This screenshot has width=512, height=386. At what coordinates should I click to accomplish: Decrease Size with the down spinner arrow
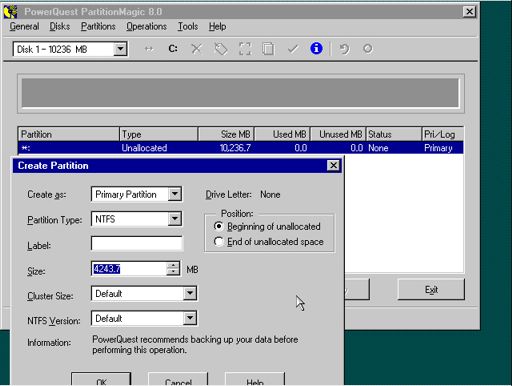[173, 272]
